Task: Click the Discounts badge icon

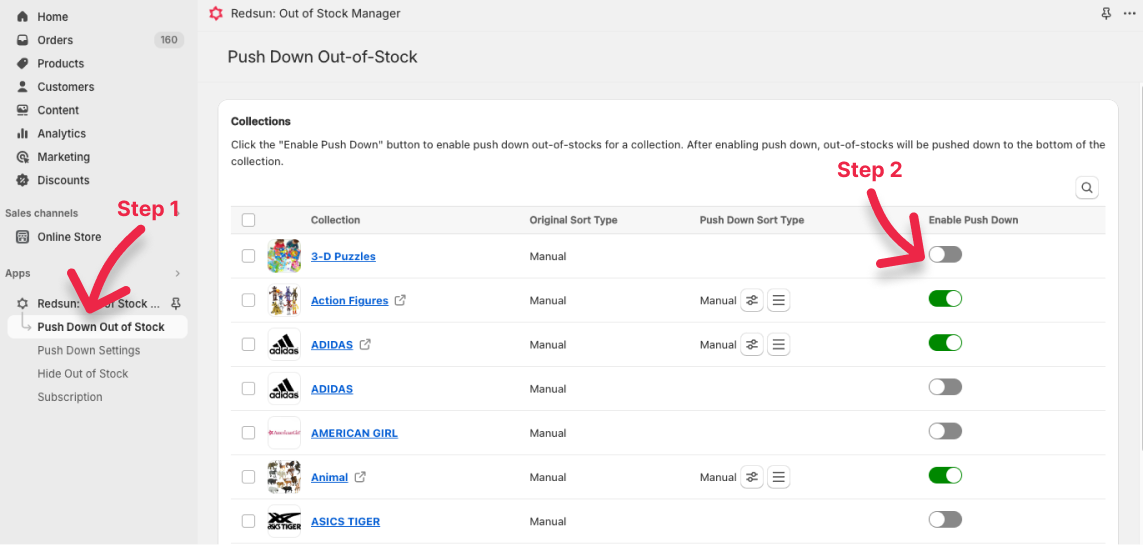Action: 23,180
